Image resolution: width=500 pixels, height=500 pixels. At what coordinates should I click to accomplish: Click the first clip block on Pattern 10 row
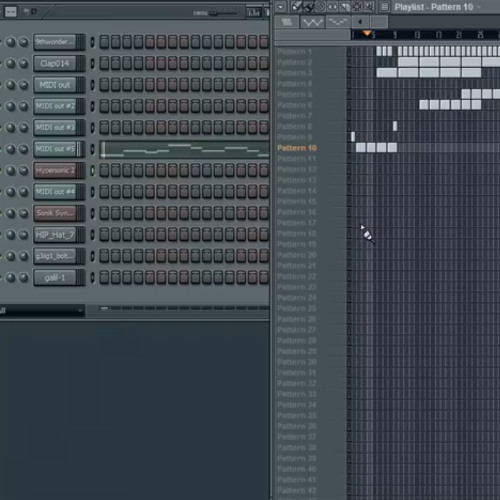point(361,147)
